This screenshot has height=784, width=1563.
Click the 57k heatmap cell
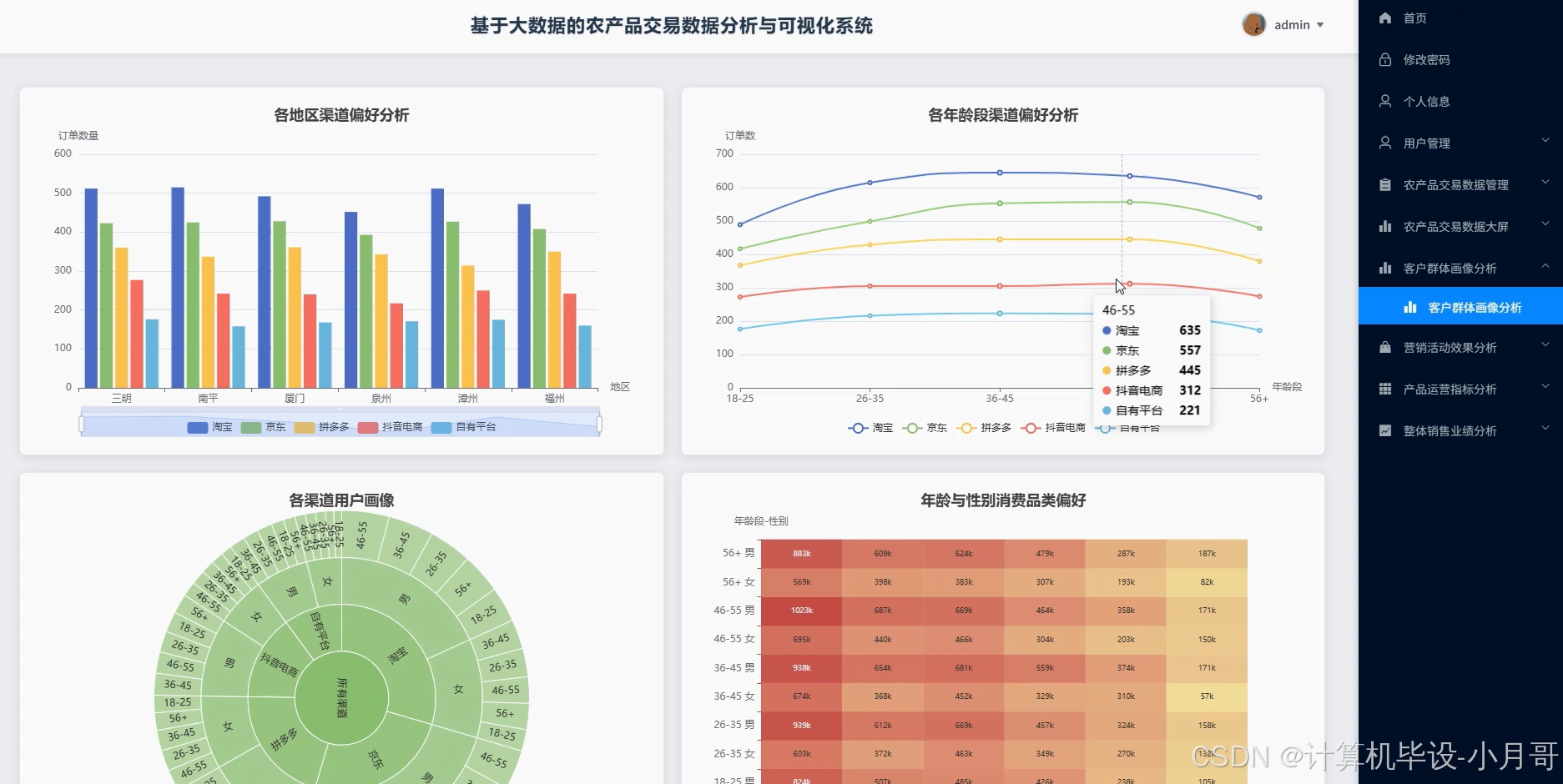[1207, 696]
